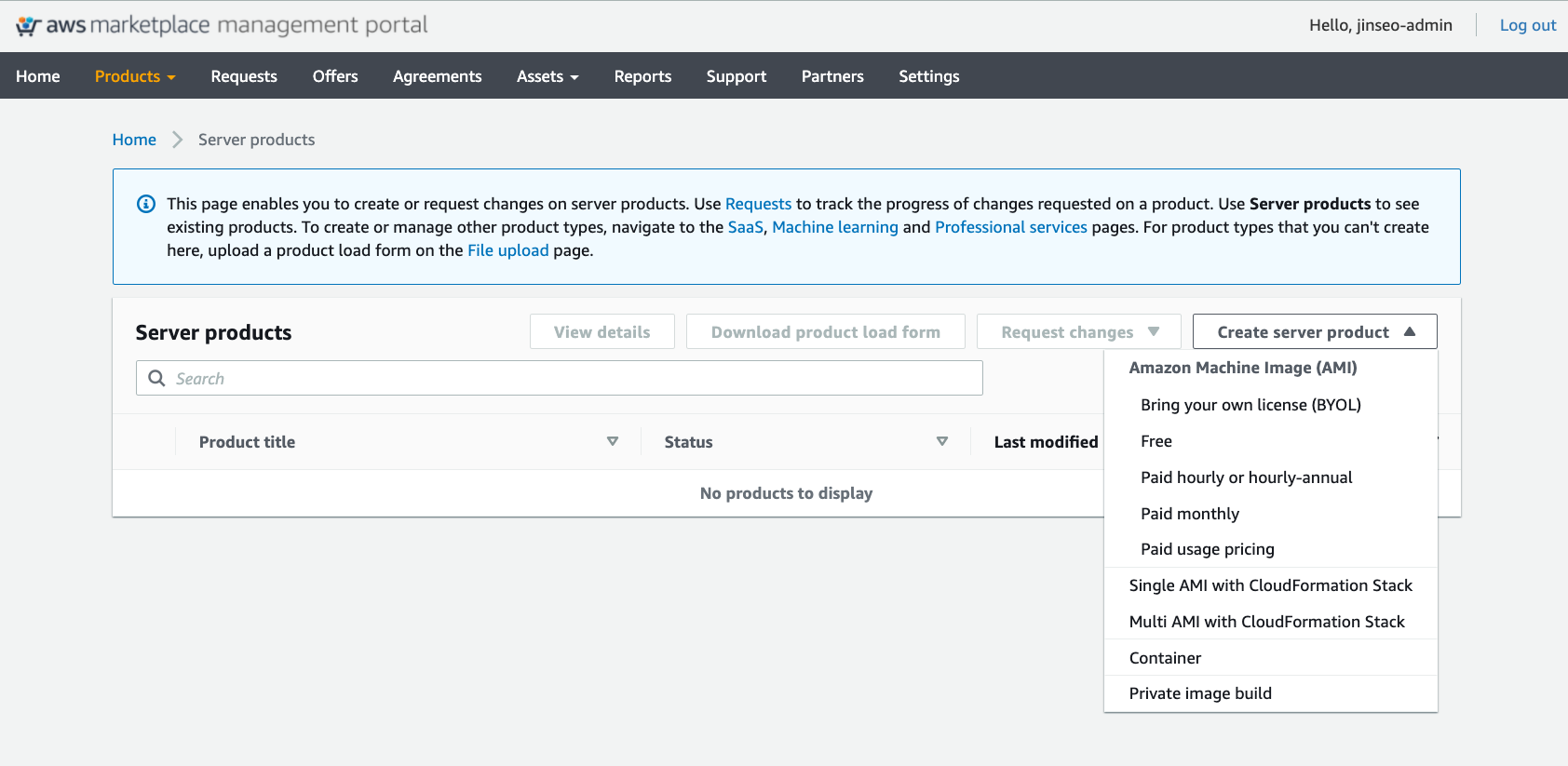The width and height of the screenshot is (1568, 766).
Task: Click the AWS Marketplace cart logo icon
Action: tap(29, 26)
